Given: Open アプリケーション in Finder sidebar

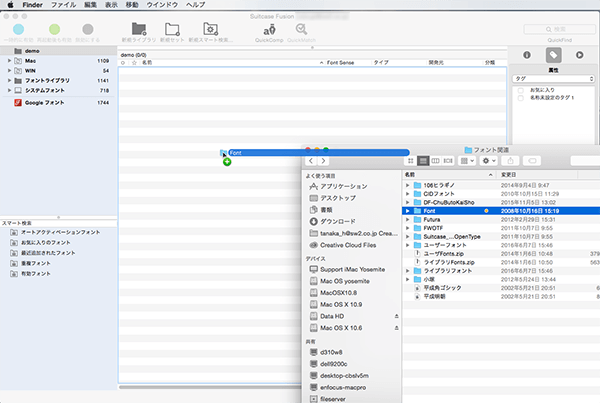Looking at the screenshot, I should pos(344,186).
